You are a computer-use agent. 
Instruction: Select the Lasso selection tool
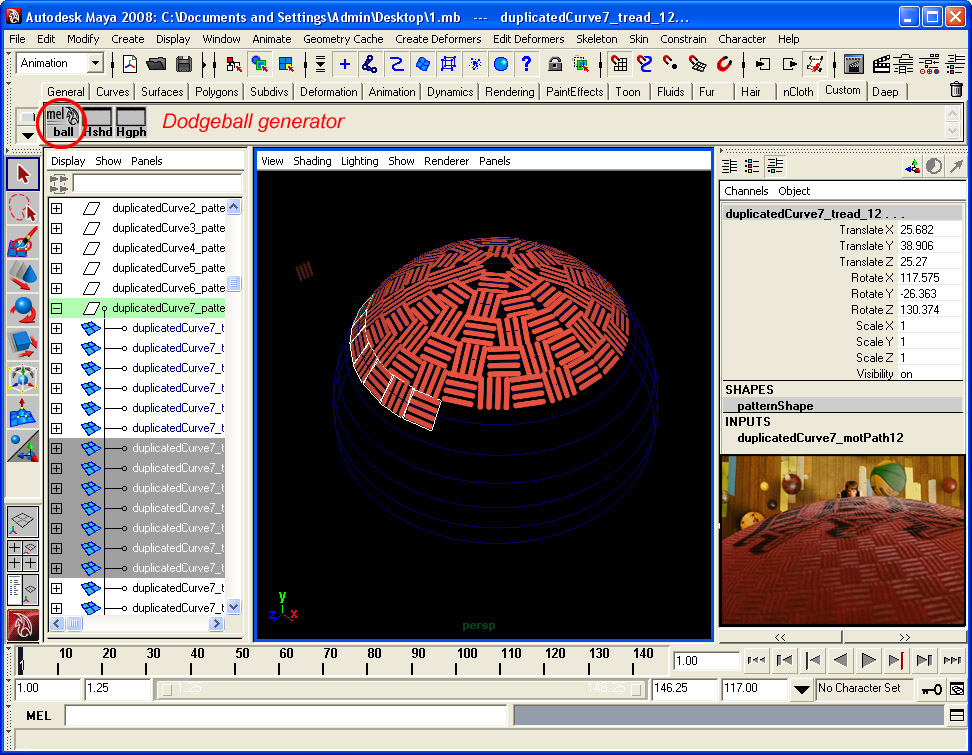(x=23, y=208)
